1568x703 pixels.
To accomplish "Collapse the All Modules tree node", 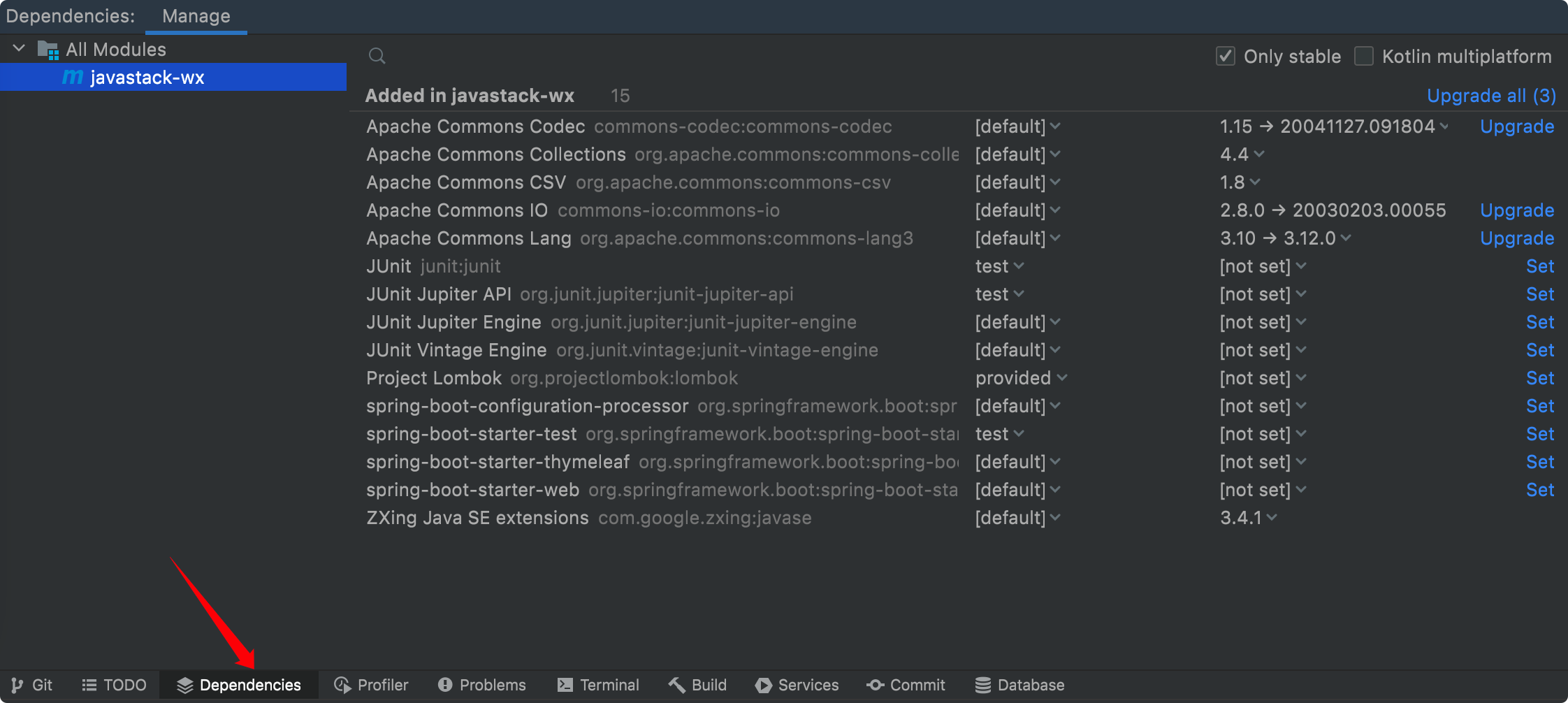I will [20, 49].
